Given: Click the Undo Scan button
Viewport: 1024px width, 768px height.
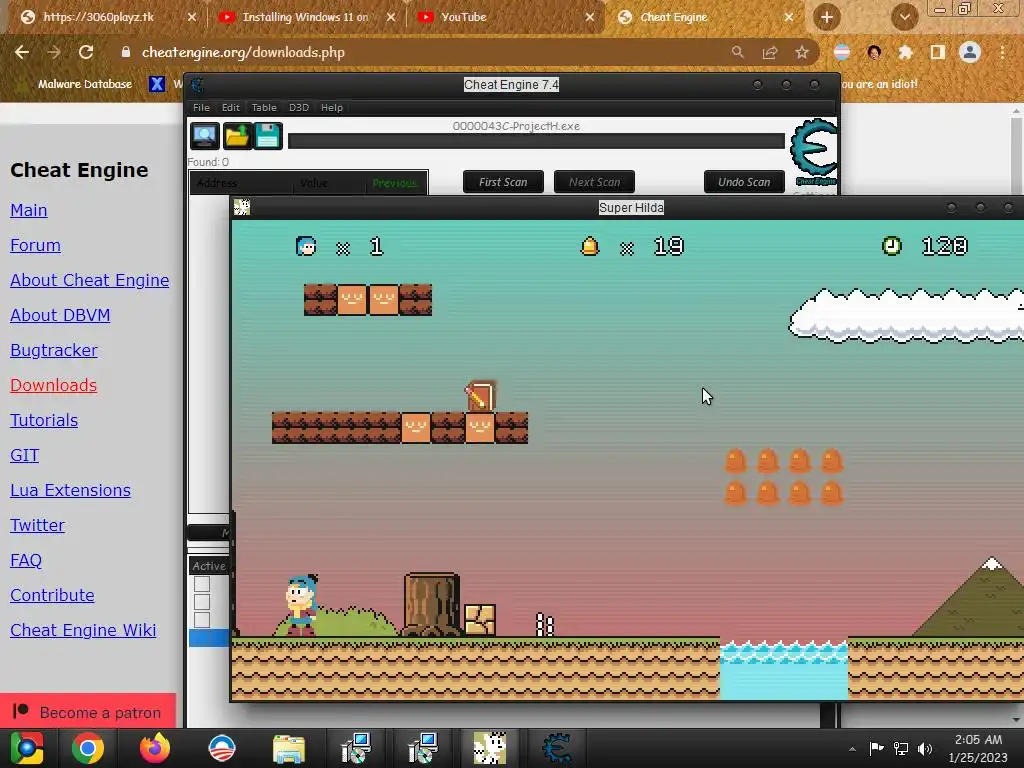Looking at the screenshot, I should 744,182.
